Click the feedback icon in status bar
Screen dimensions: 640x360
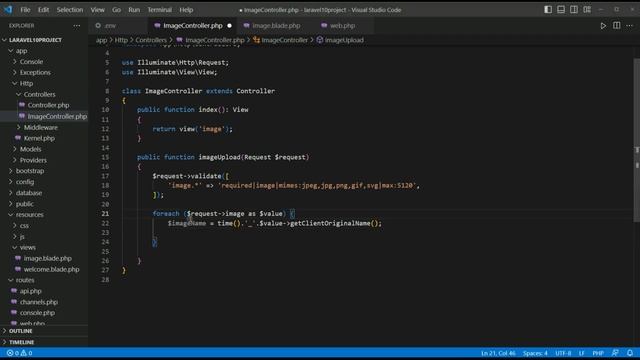pos(615,353)
